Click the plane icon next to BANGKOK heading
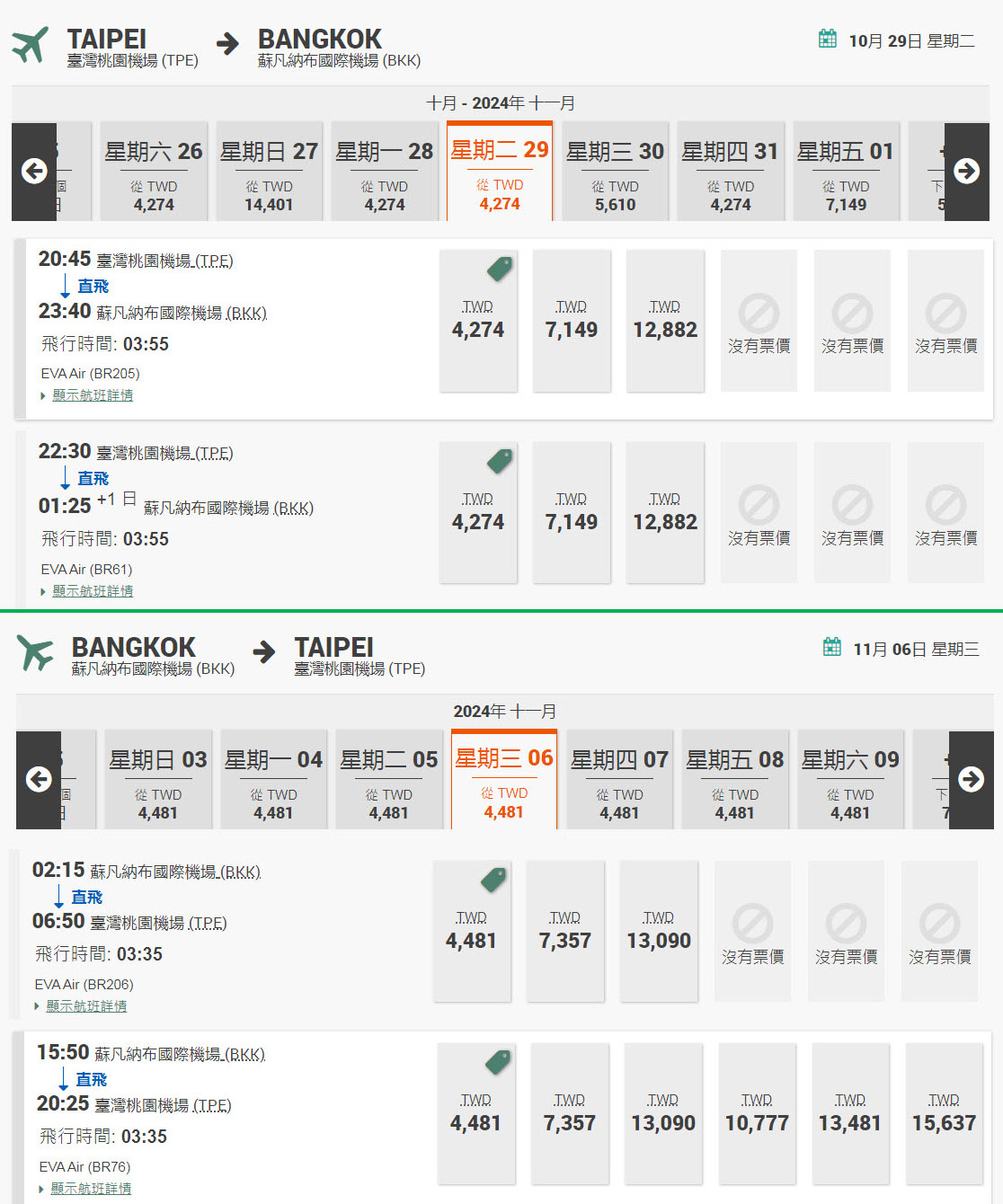Screen dimensions: 1003x1204 [x=34, y=653]
